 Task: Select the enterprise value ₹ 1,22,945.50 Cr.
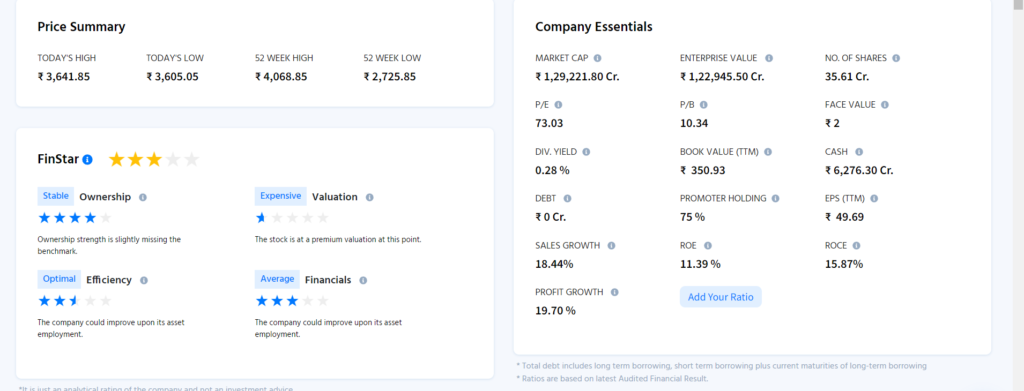[x=722, y=76]
